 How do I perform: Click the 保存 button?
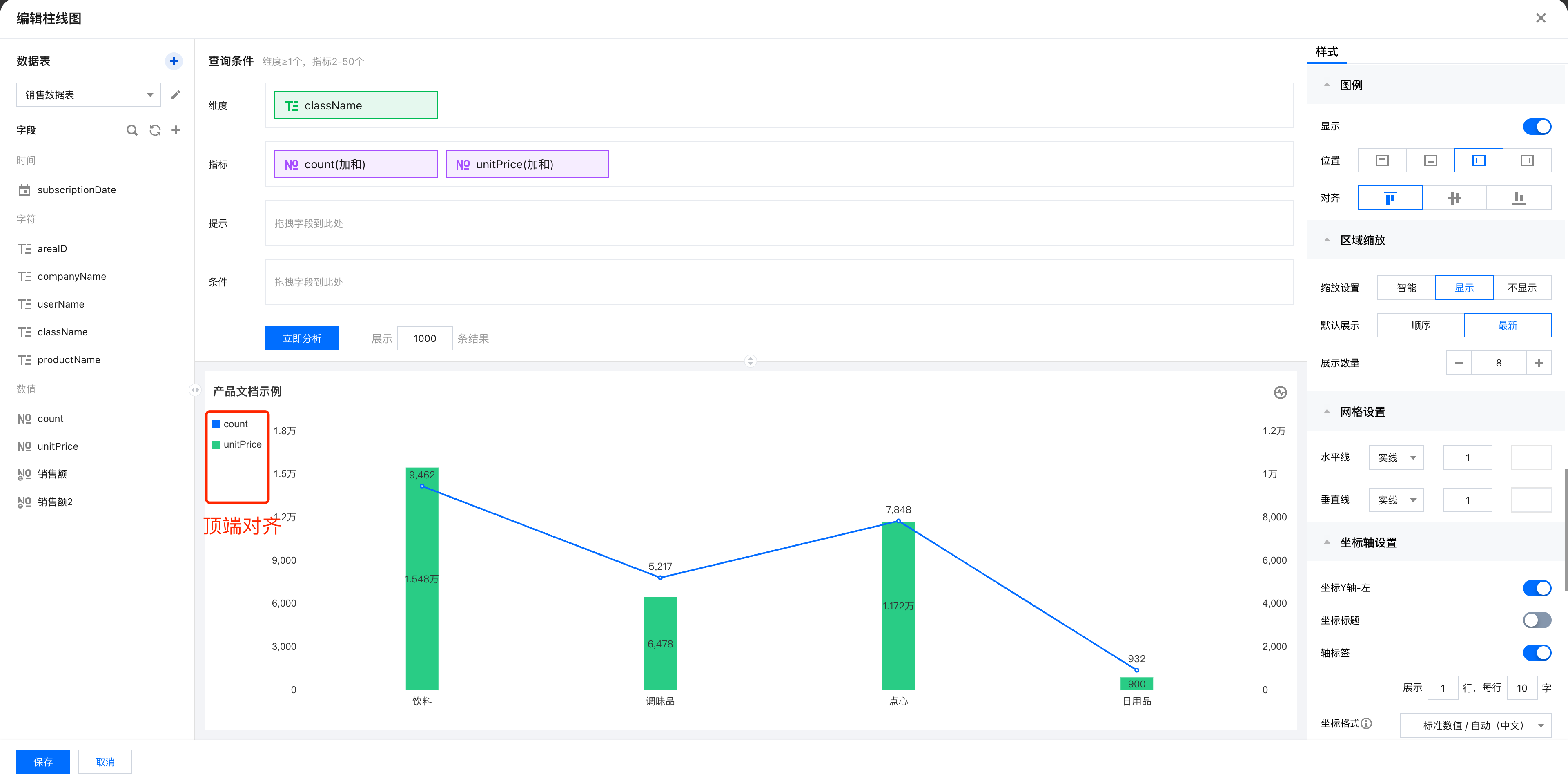pyautogui.click(x=42, y=761)
